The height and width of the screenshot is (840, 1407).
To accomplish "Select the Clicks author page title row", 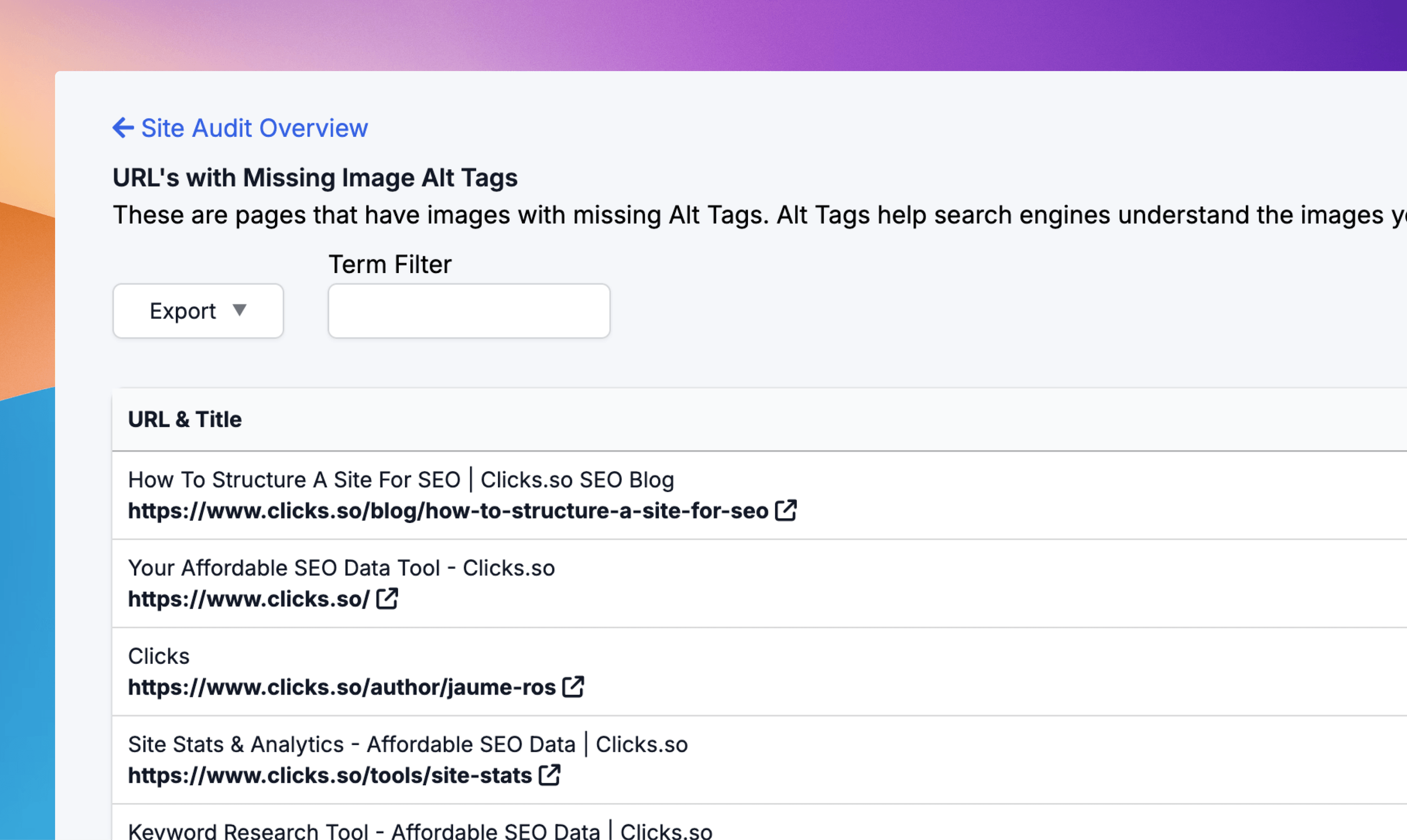I will point(159,657).
